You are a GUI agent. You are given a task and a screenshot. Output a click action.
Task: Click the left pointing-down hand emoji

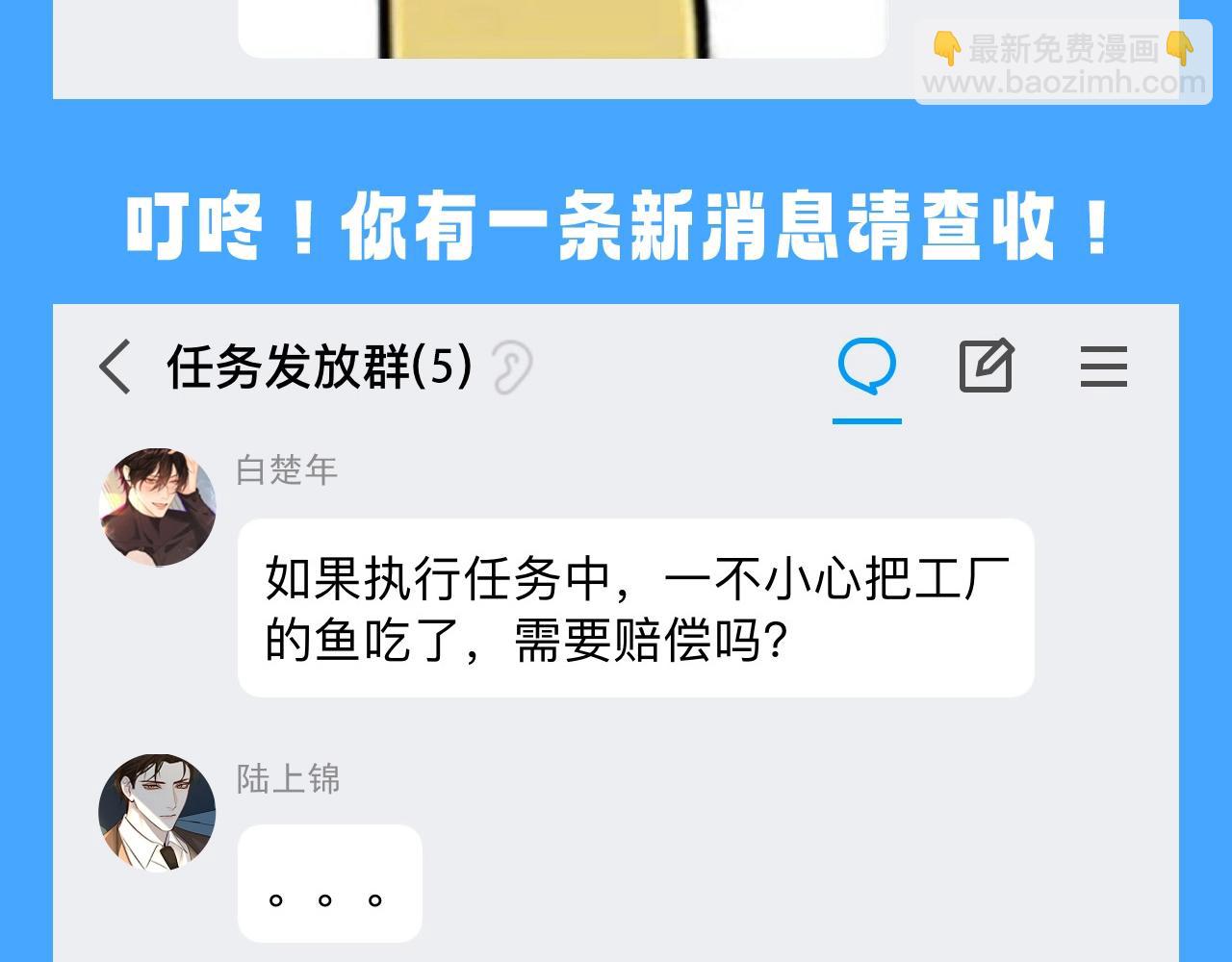pyautogui.click(x=947, y=48)
